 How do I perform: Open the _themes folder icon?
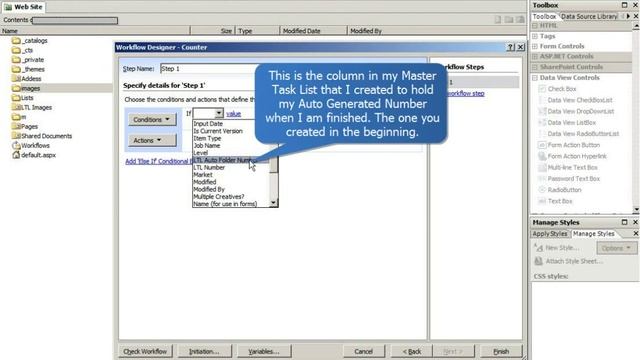click(16, 69)
